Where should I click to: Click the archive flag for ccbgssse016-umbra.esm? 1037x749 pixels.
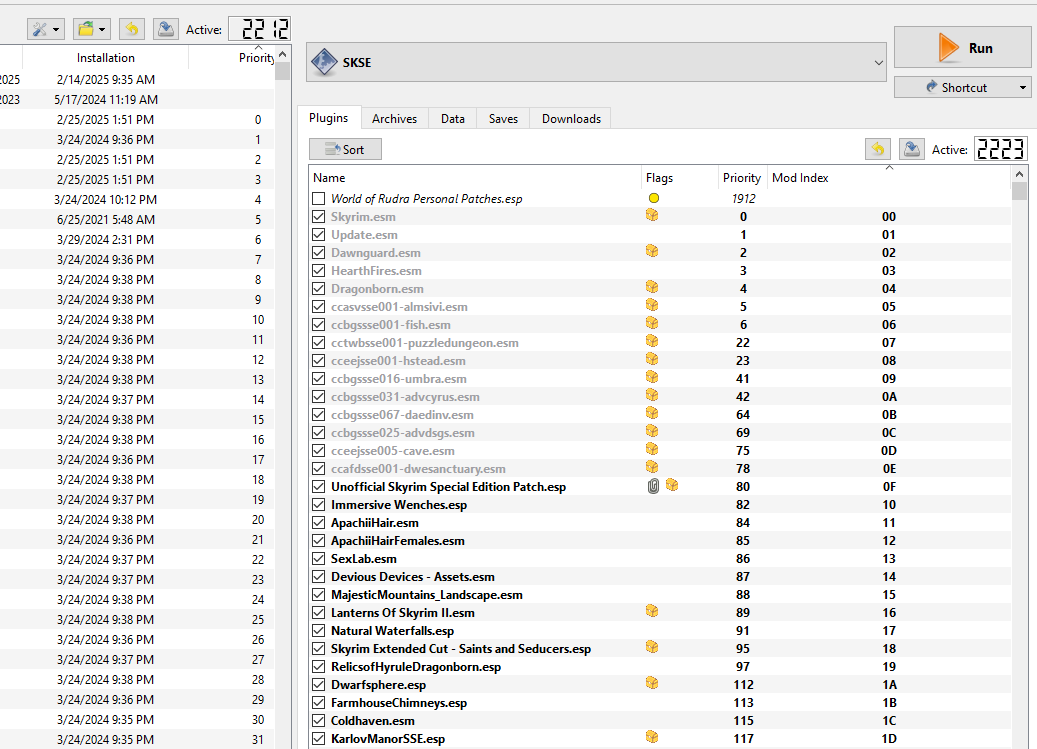coord(652,377)
